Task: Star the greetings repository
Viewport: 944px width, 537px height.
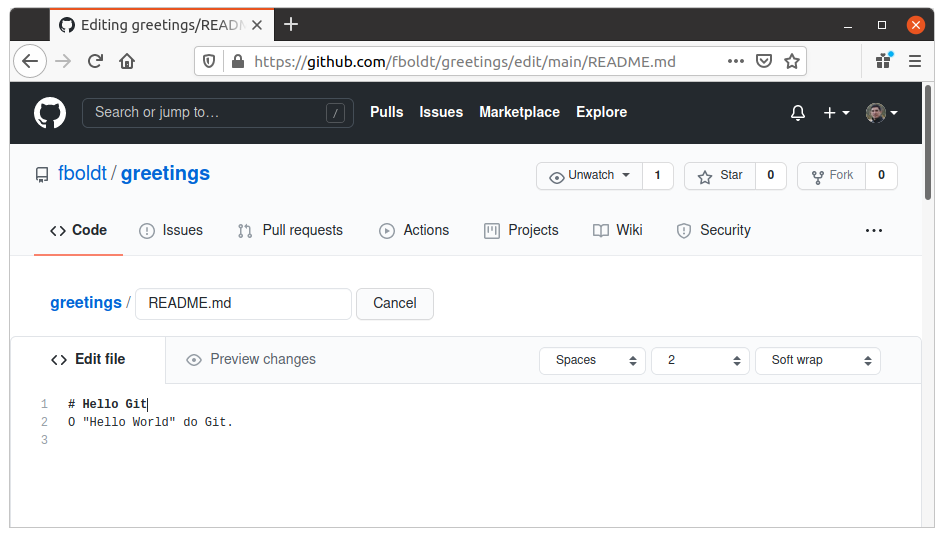Action: tap(720, 176)
